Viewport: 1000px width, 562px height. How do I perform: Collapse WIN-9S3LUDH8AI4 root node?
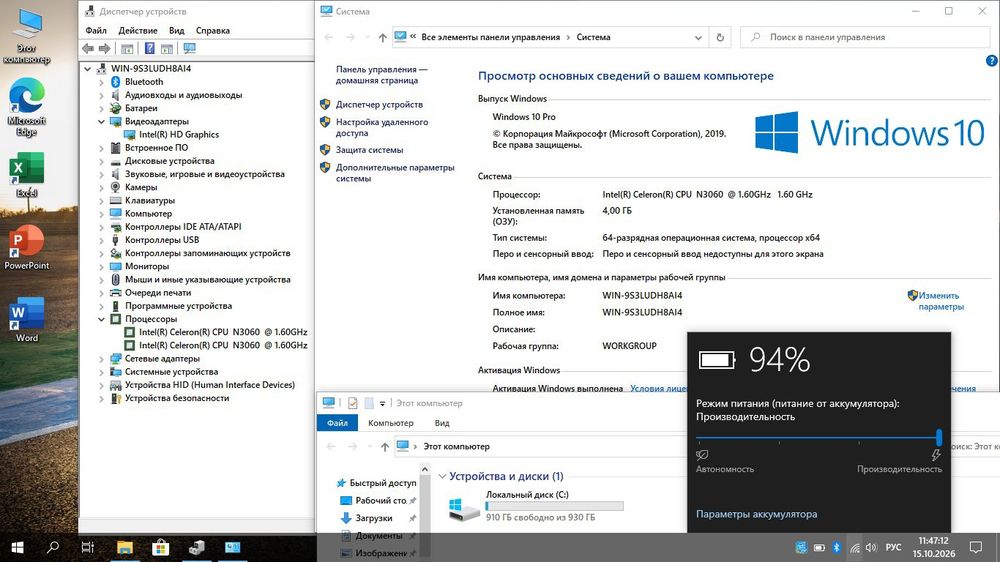[87, 68]
